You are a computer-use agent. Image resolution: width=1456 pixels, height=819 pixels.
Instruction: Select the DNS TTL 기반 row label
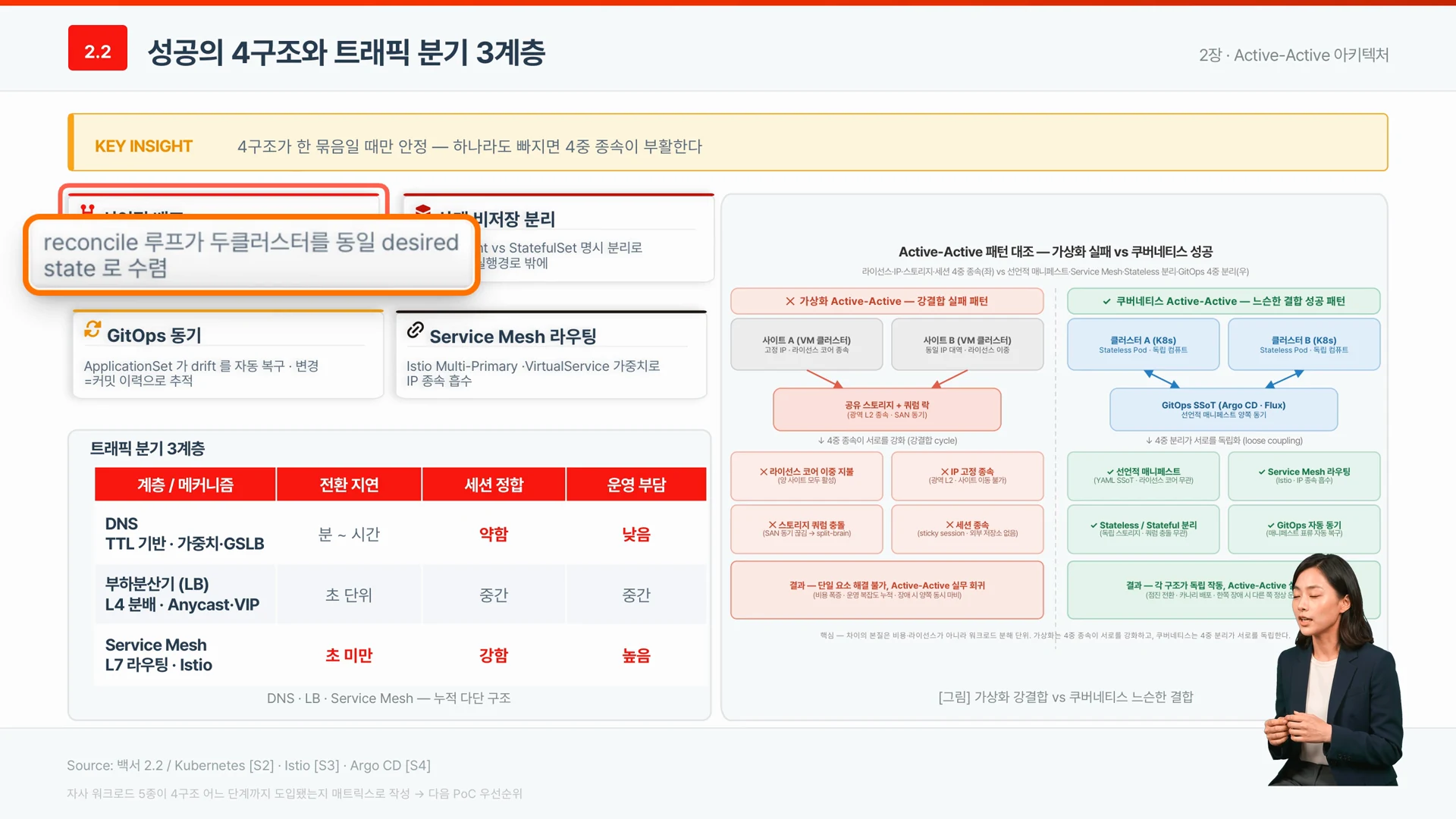184,534
